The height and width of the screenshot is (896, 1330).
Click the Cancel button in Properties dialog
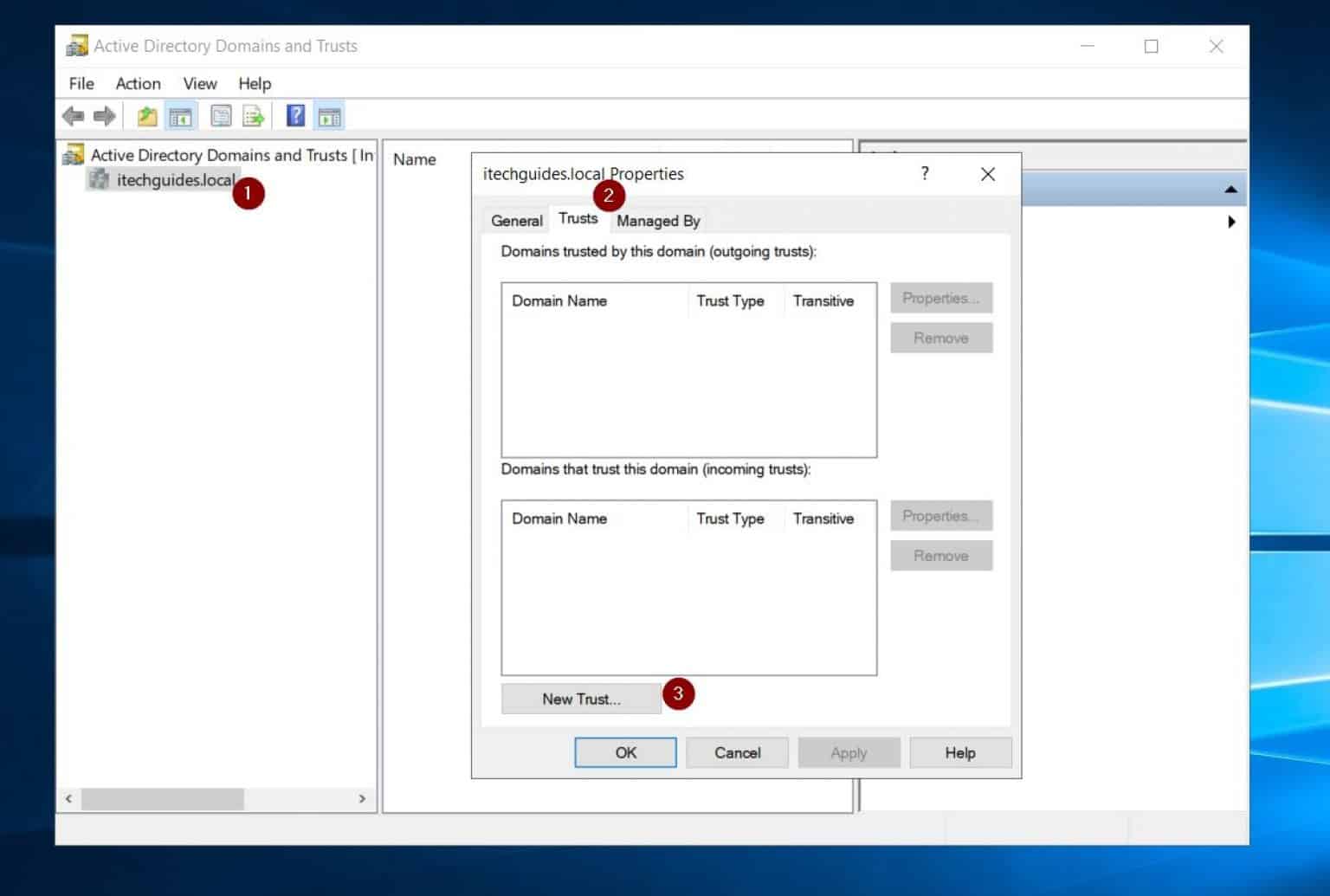tap(737, 752)
